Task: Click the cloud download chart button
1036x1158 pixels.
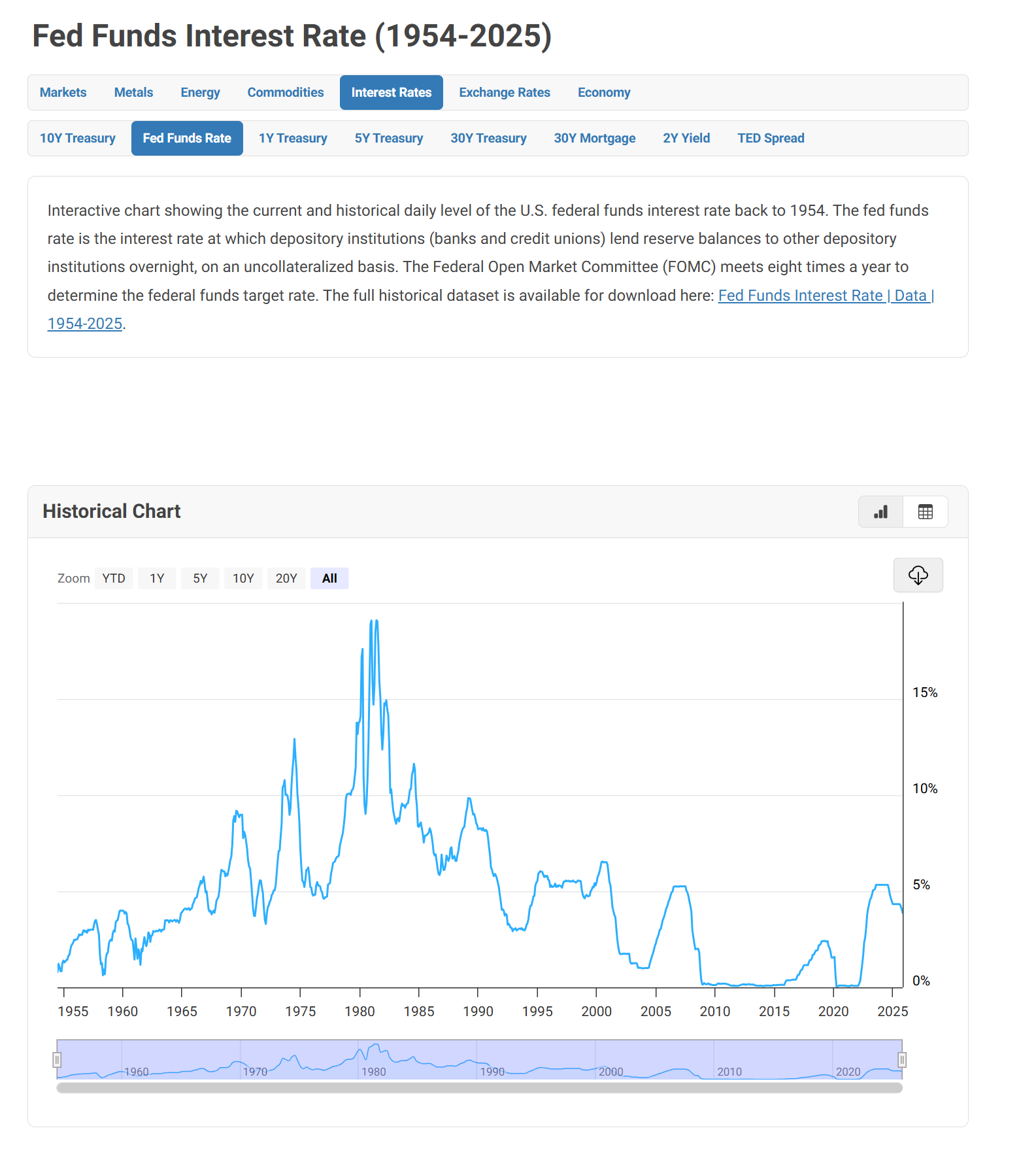Action: coord(918,575)
